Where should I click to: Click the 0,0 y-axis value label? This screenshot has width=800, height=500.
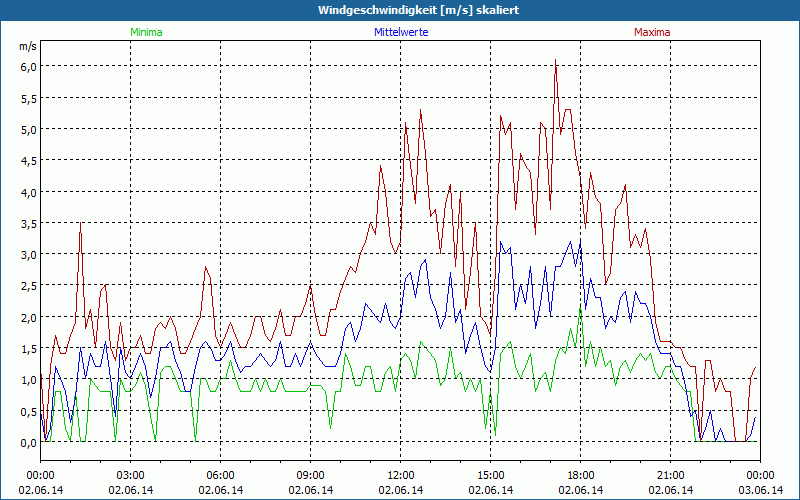click(x=28, y=443)
